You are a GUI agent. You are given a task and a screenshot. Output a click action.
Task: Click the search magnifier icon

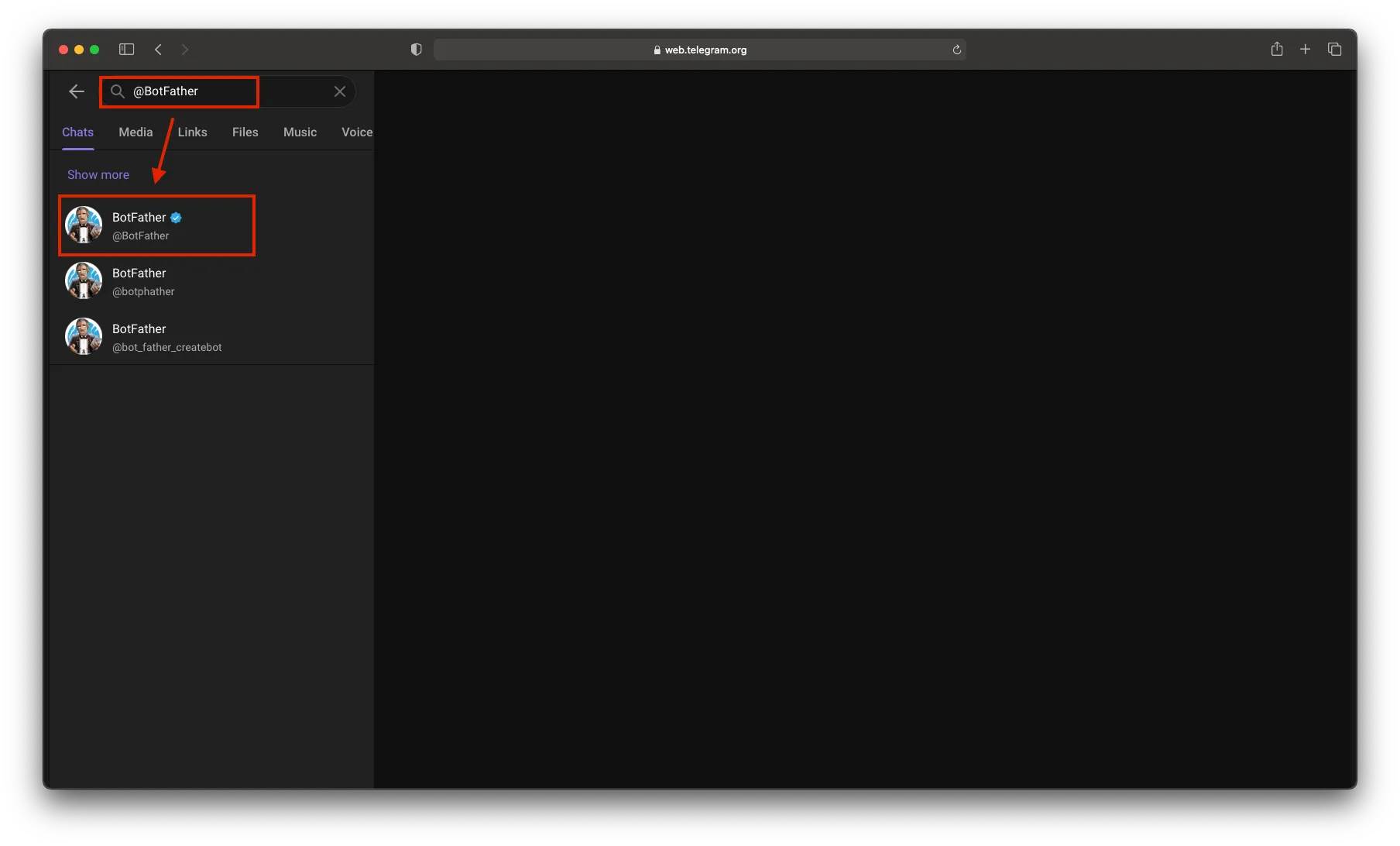118,91
